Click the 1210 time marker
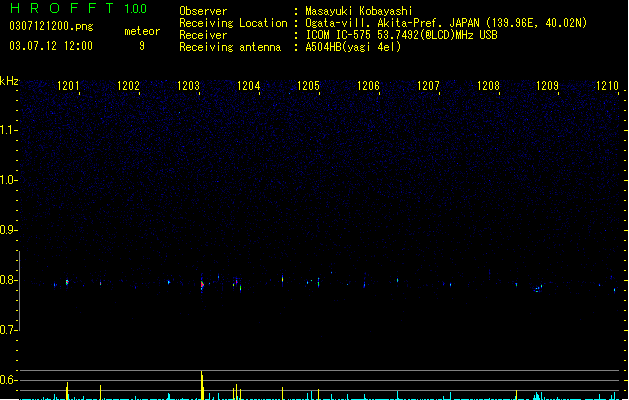The image size is (629, 400). click(x=607, y=85)
